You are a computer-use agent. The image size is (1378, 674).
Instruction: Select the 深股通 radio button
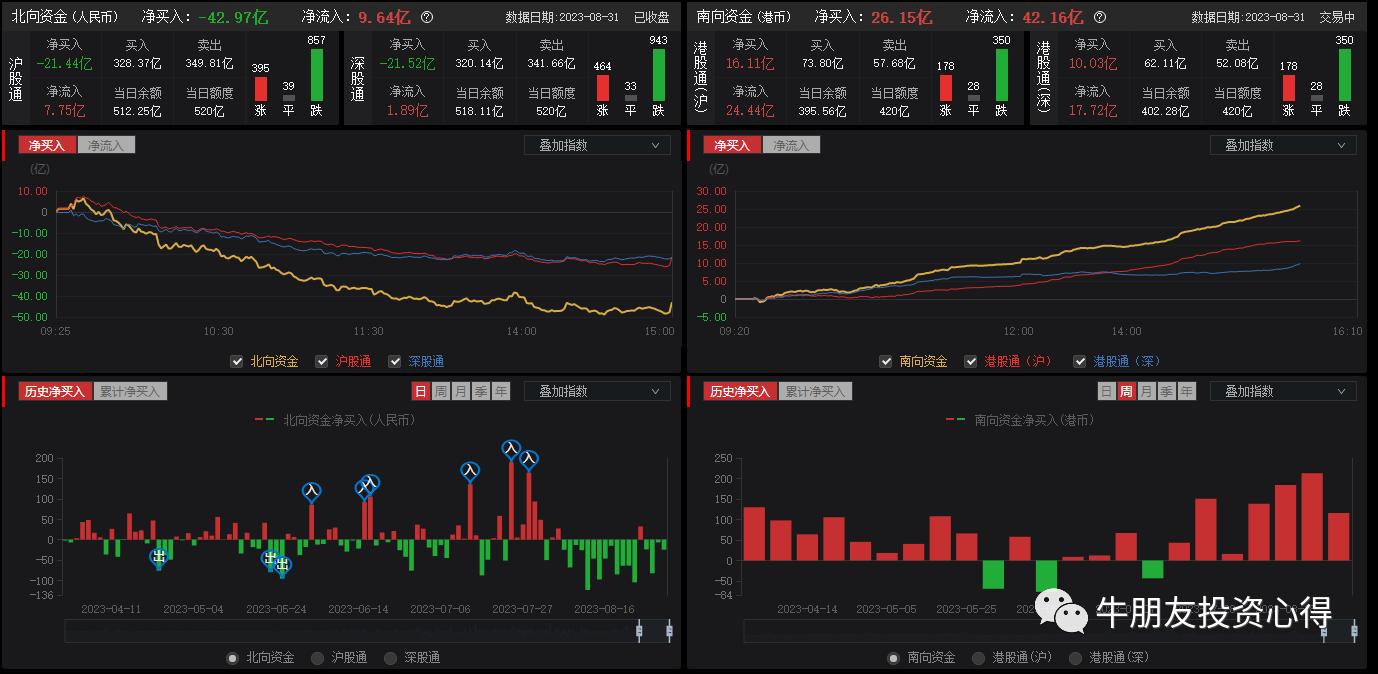click(392, 658)
